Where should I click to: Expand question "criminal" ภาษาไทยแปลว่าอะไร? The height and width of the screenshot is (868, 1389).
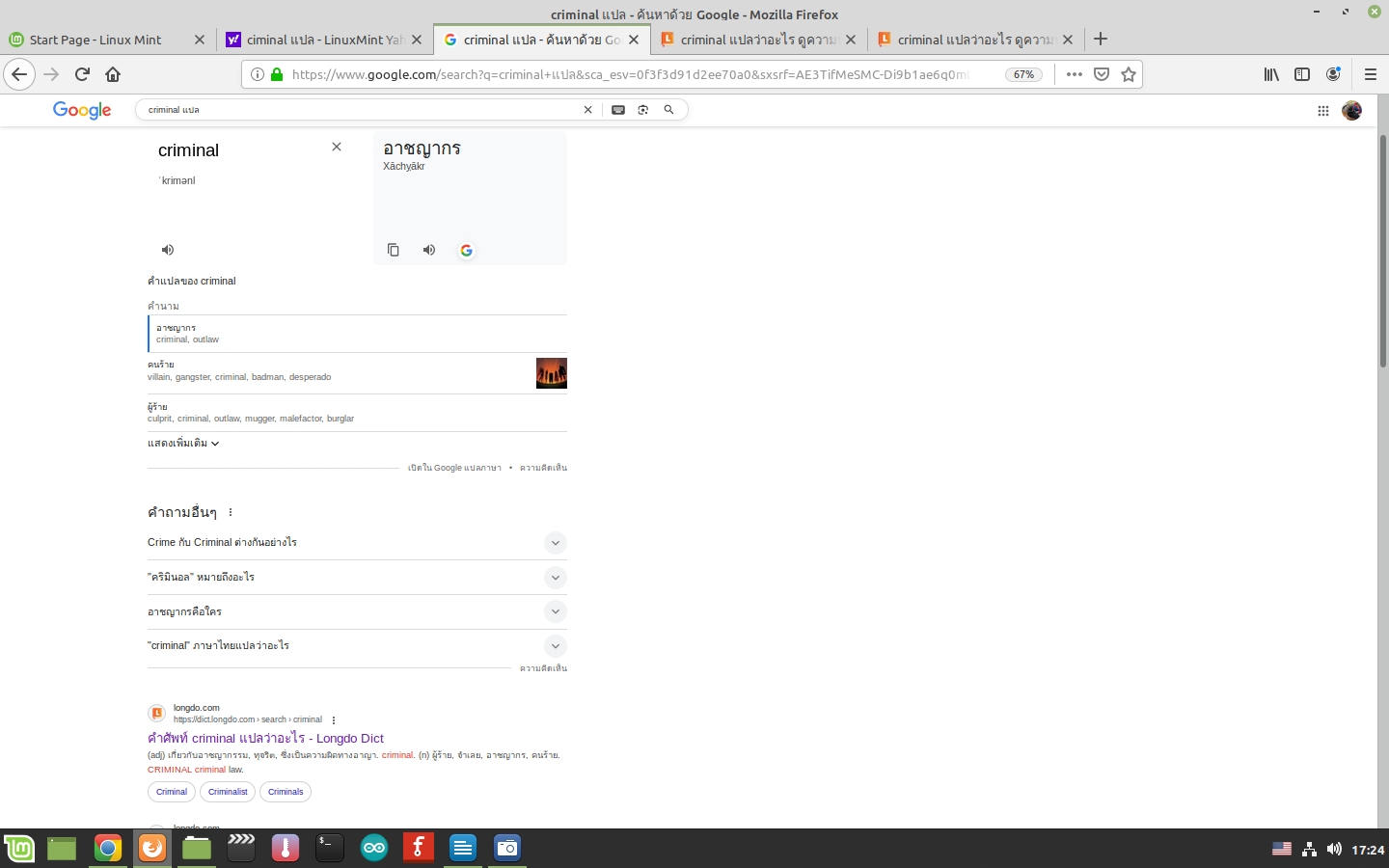coord(357,646)
